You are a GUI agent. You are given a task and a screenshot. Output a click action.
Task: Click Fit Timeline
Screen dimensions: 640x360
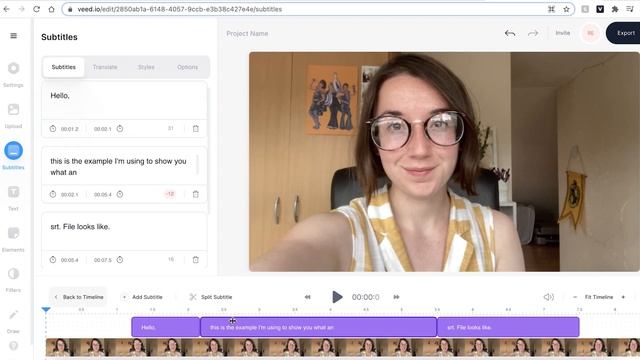pos(599,297)
